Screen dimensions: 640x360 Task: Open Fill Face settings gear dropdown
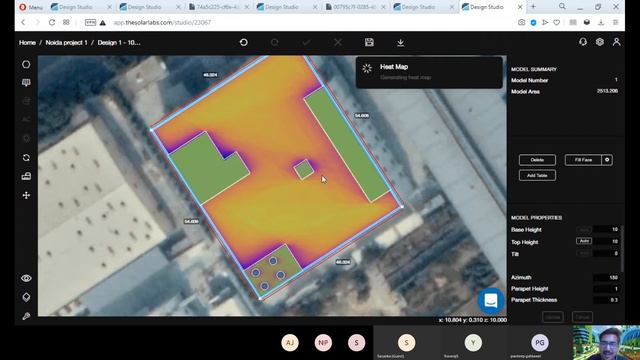click(607, 160)
